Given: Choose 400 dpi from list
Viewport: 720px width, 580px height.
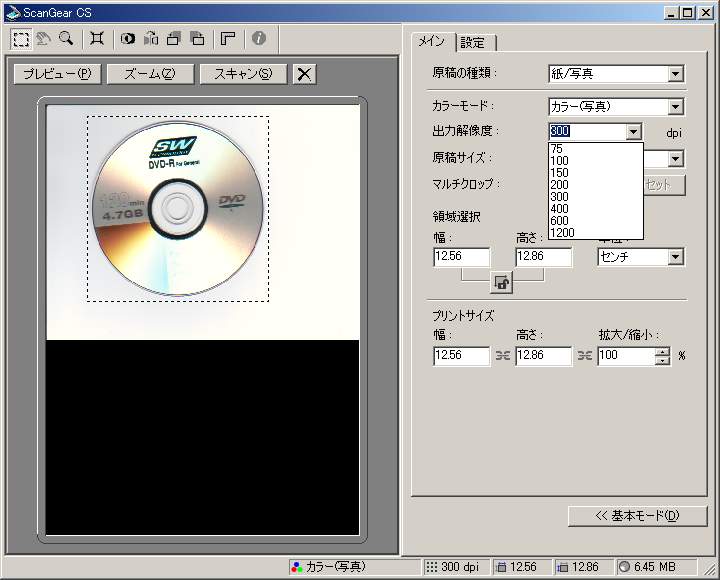Looking at the screenshot, I should click(x=596, y=208).
